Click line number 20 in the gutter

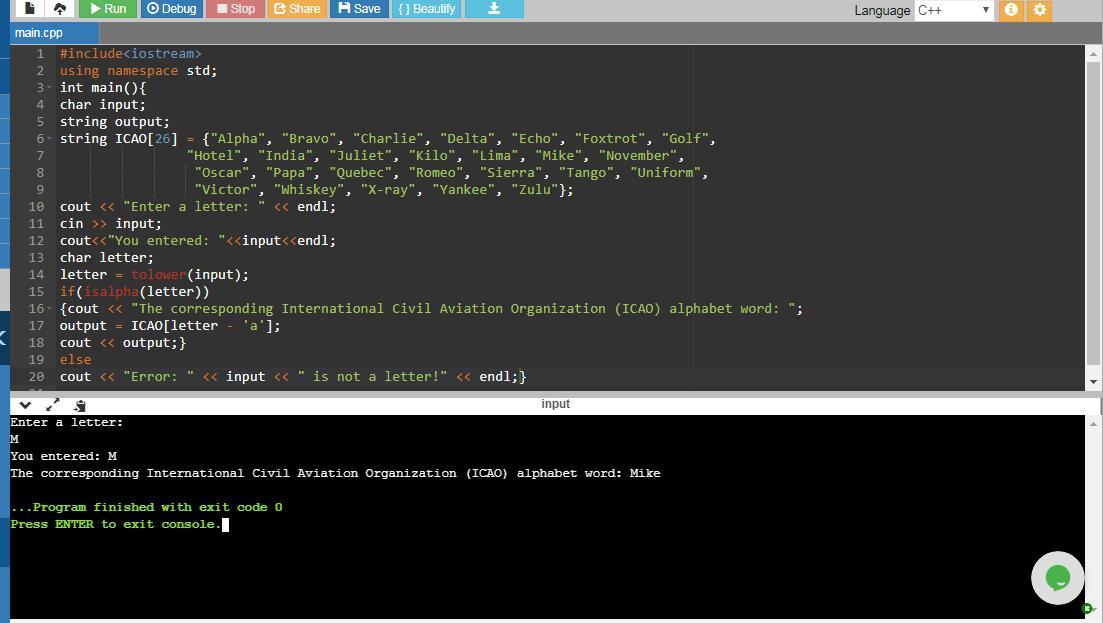click(x=36, y=377)
